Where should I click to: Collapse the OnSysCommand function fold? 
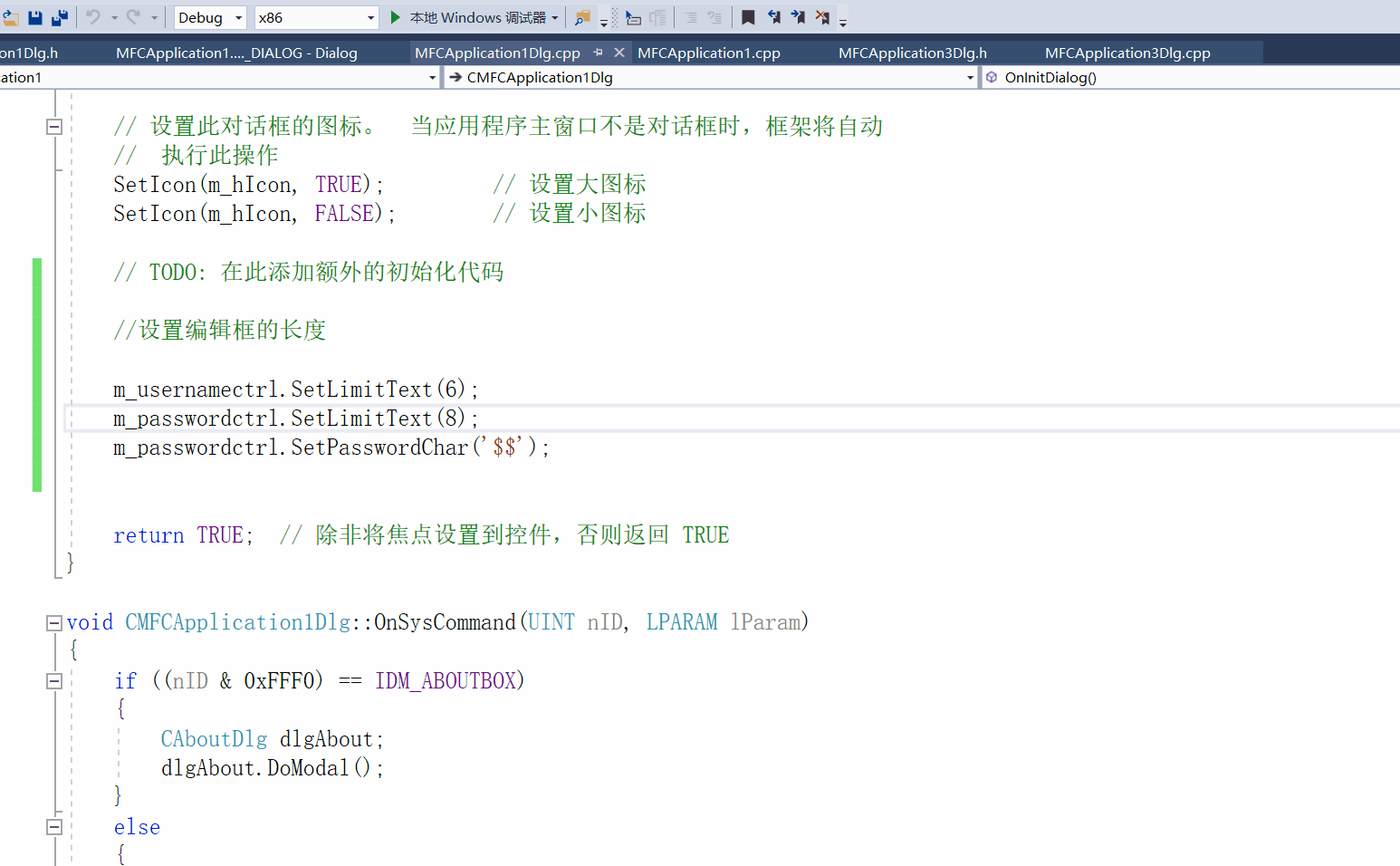pyautogui.click(x=53, y=622)
